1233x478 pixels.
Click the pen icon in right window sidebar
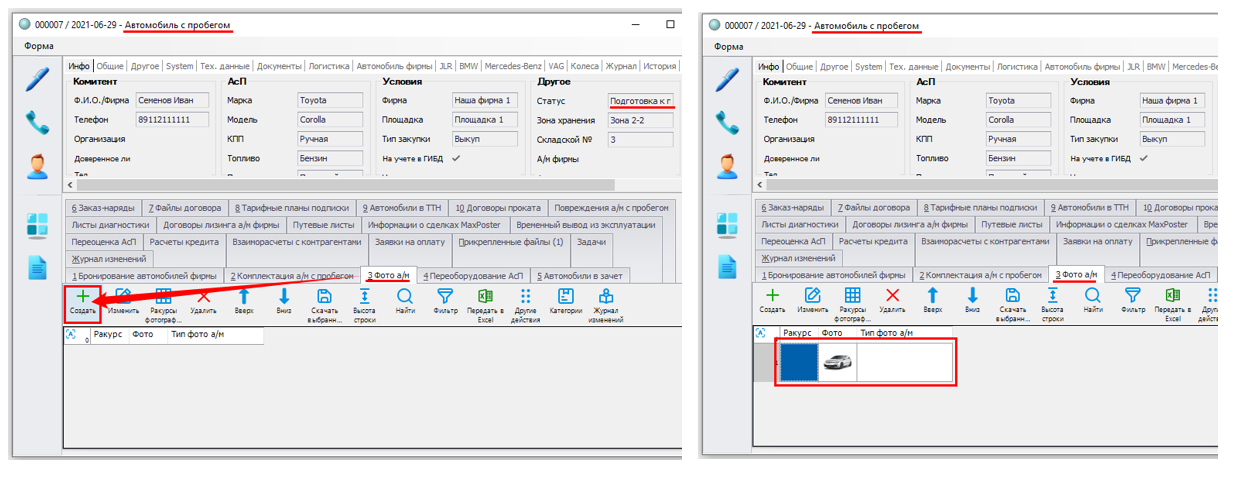tap(727, 80)
